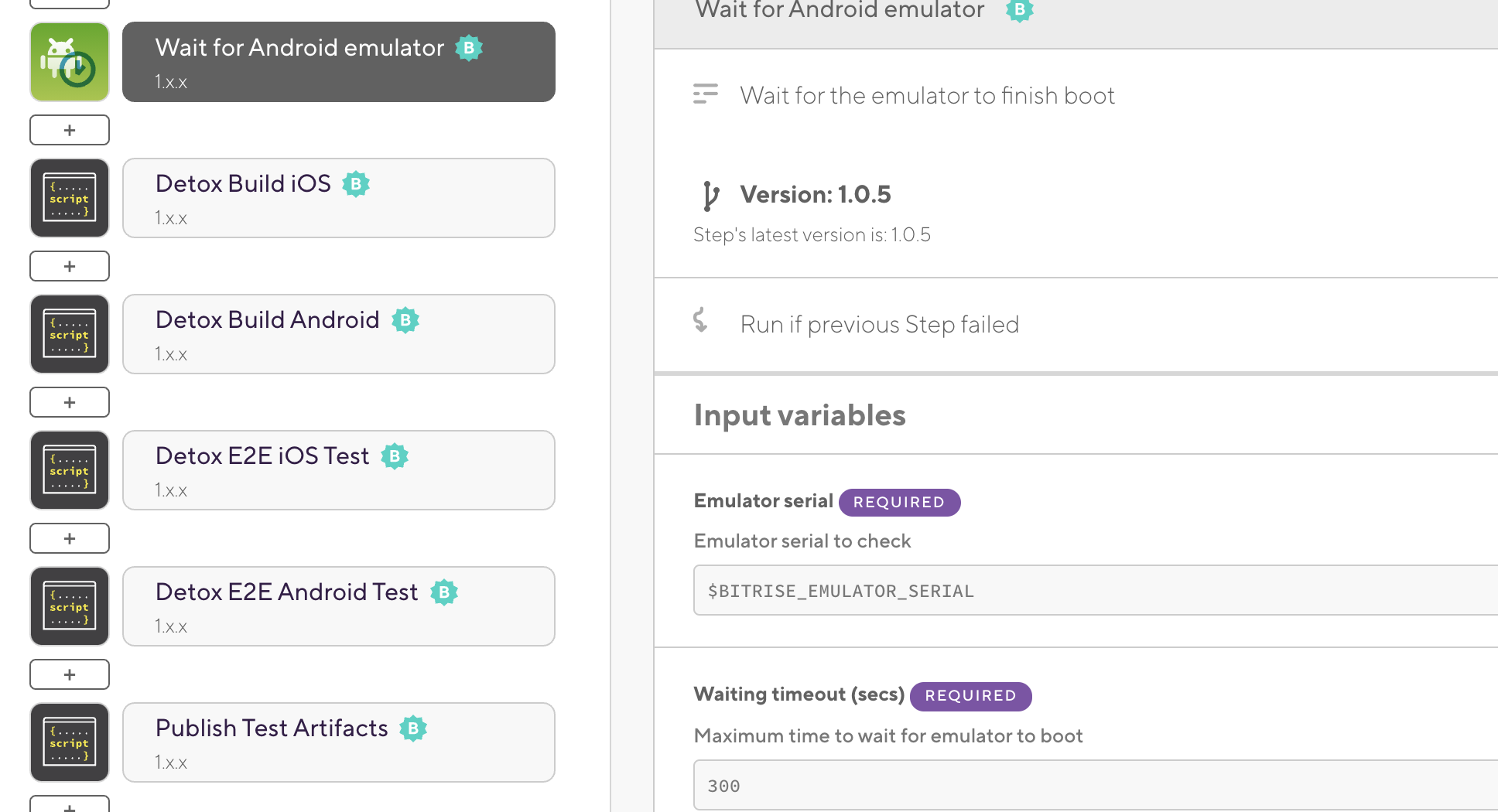Click the verified badge next to Publish Test Artifacts
This screenshot has height=812, width=1498.
point(413,728)
